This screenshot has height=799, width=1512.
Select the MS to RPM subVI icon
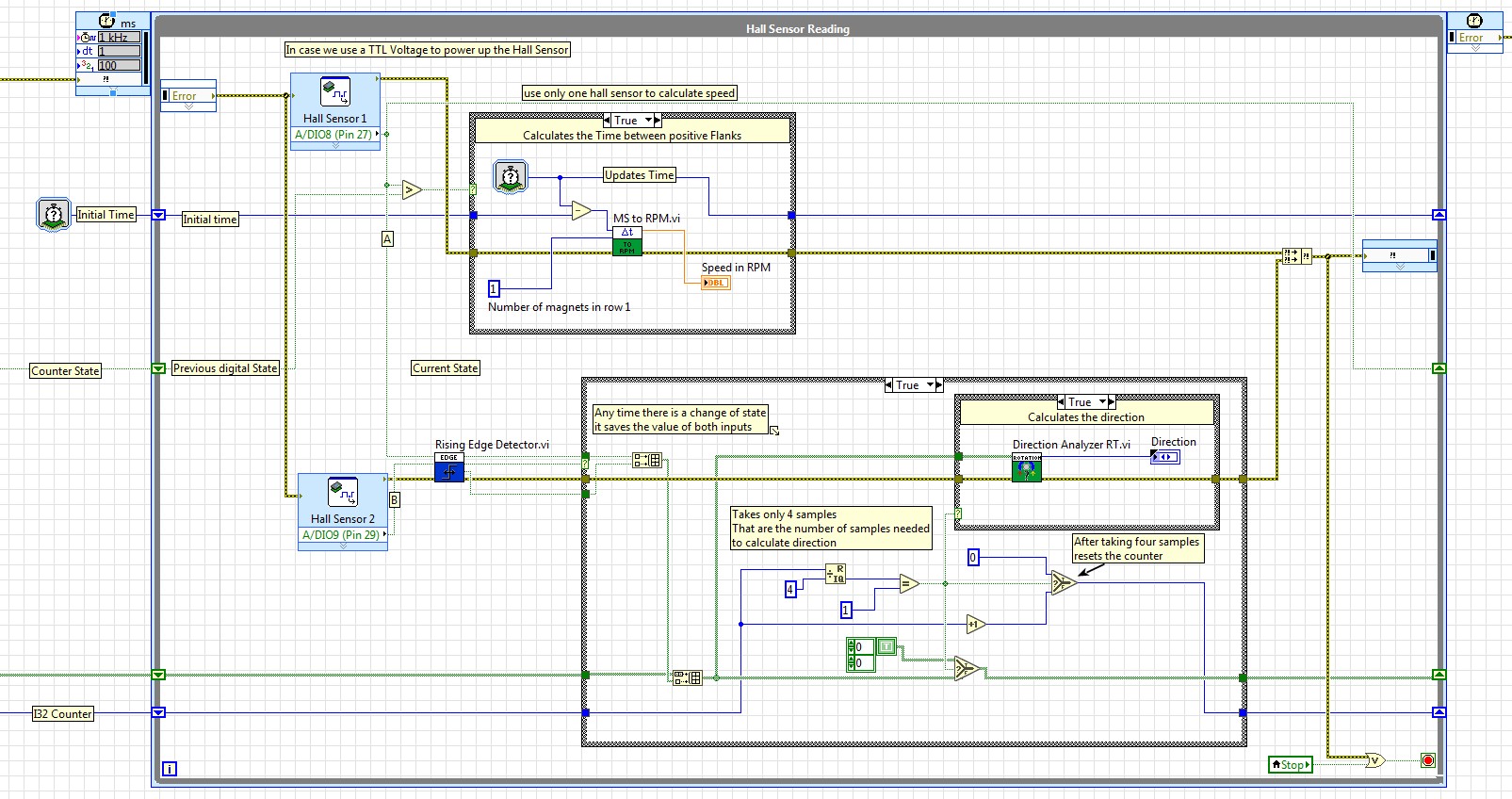627,241
